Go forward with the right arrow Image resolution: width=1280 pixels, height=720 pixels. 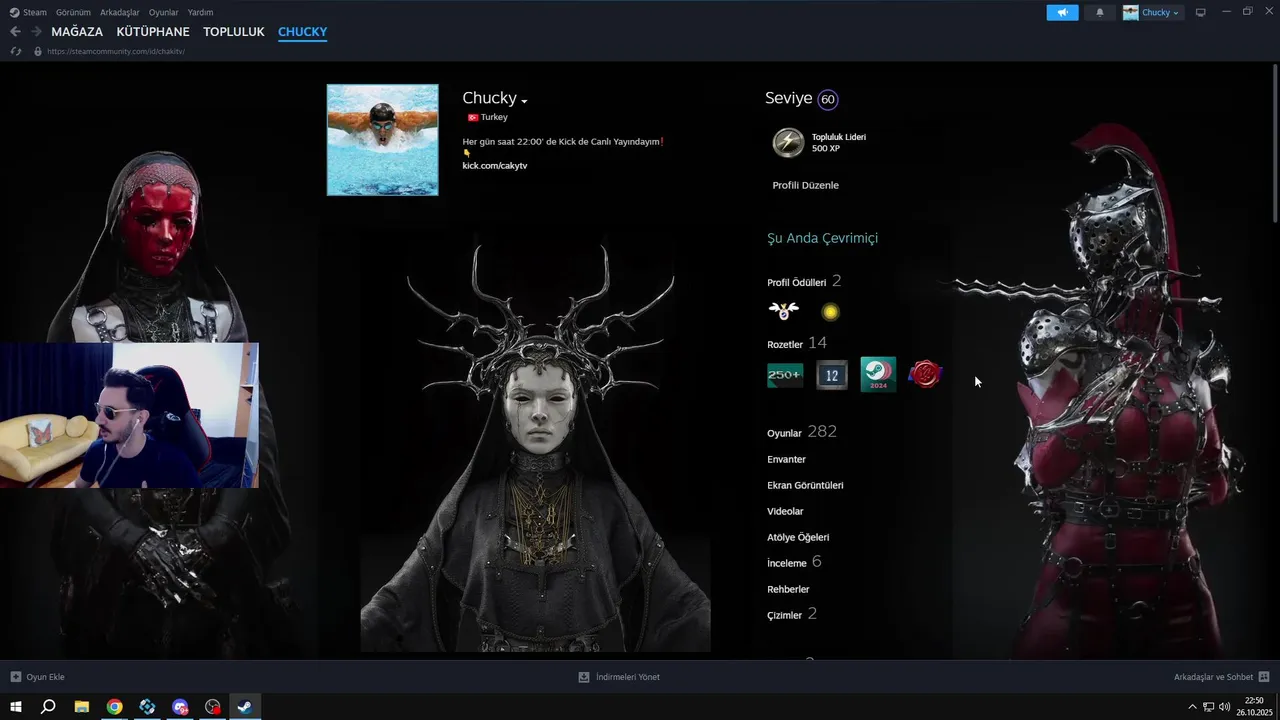point(36,32)
